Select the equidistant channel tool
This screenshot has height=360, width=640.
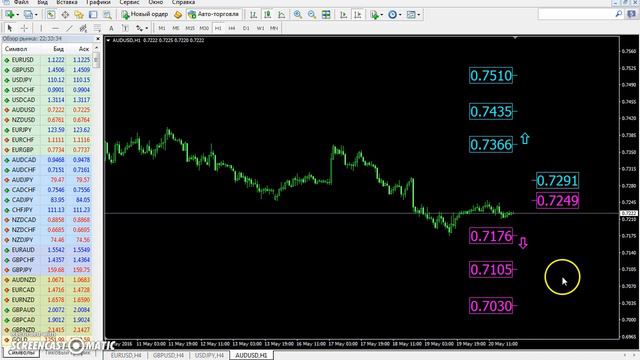[x=83, y=28]
